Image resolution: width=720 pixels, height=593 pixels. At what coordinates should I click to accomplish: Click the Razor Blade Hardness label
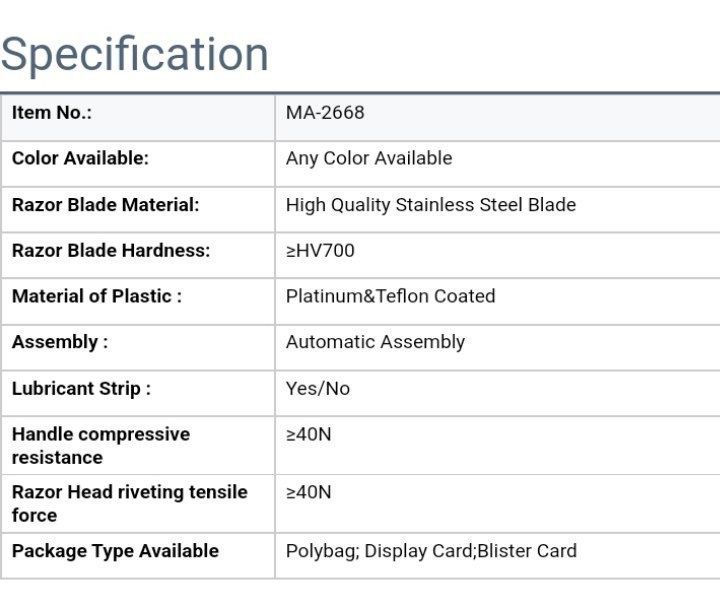point(111,251)
